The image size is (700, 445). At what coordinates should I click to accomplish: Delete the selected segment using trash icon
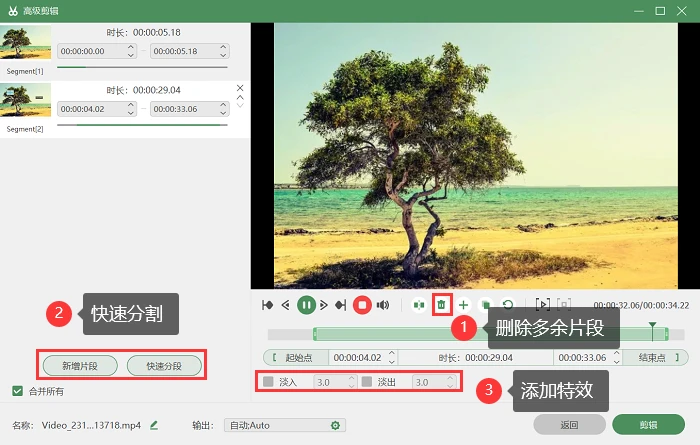442,305
